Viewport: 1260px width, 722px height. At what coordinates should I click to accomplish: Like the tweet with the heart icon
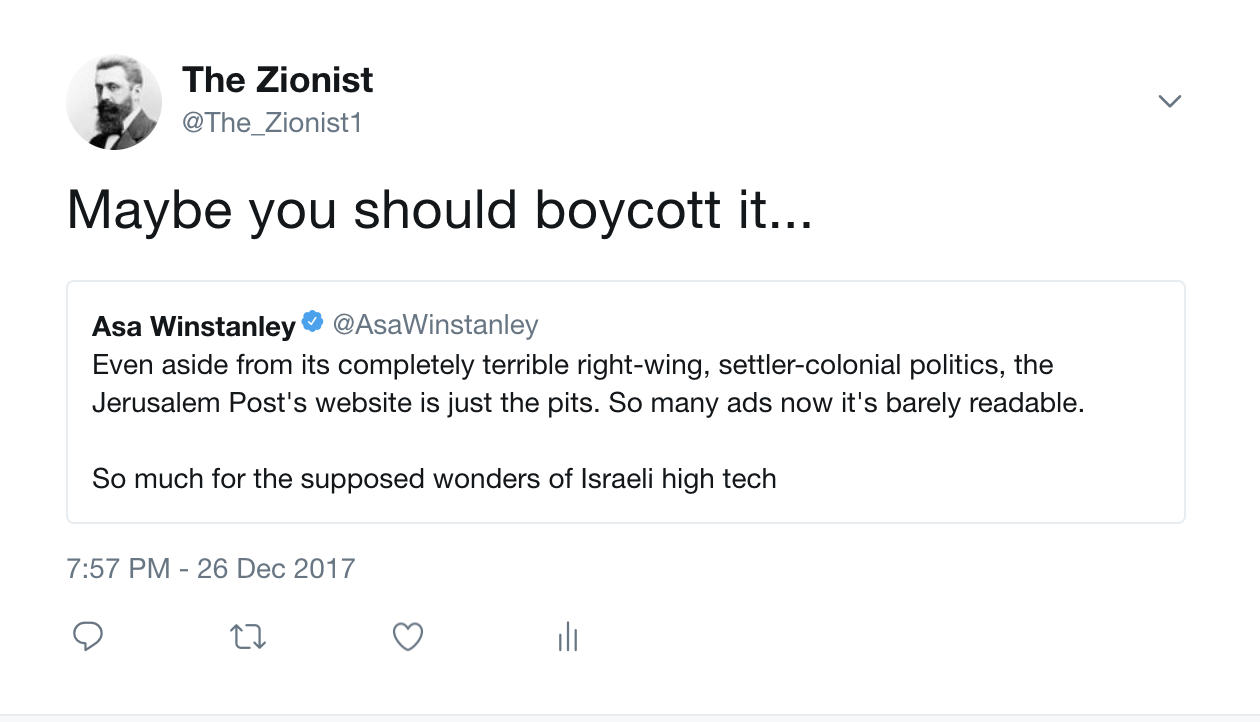point(408,636)
